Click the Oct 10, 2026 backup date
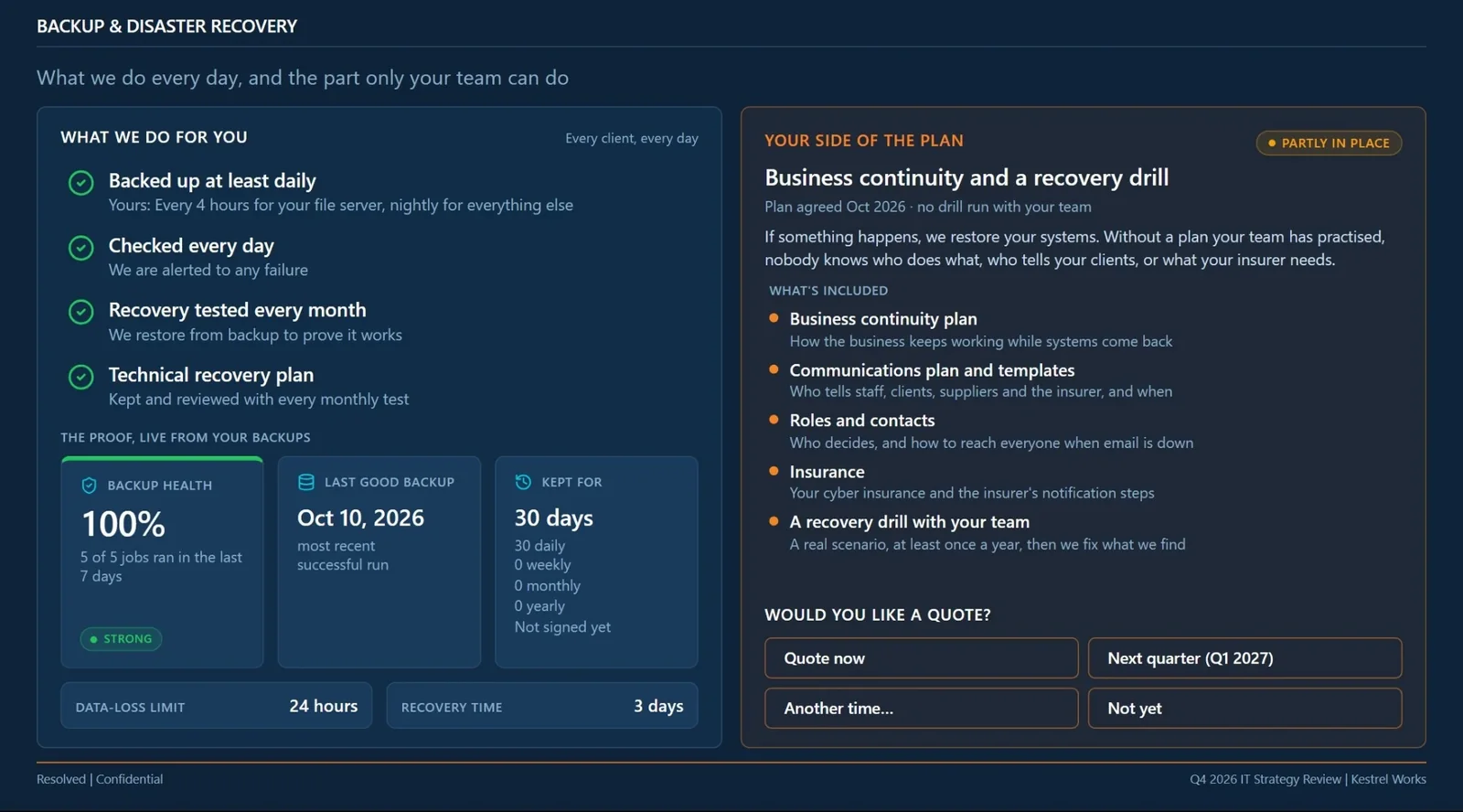This screenshot has height=812, width=1463. tap(360, 518)
